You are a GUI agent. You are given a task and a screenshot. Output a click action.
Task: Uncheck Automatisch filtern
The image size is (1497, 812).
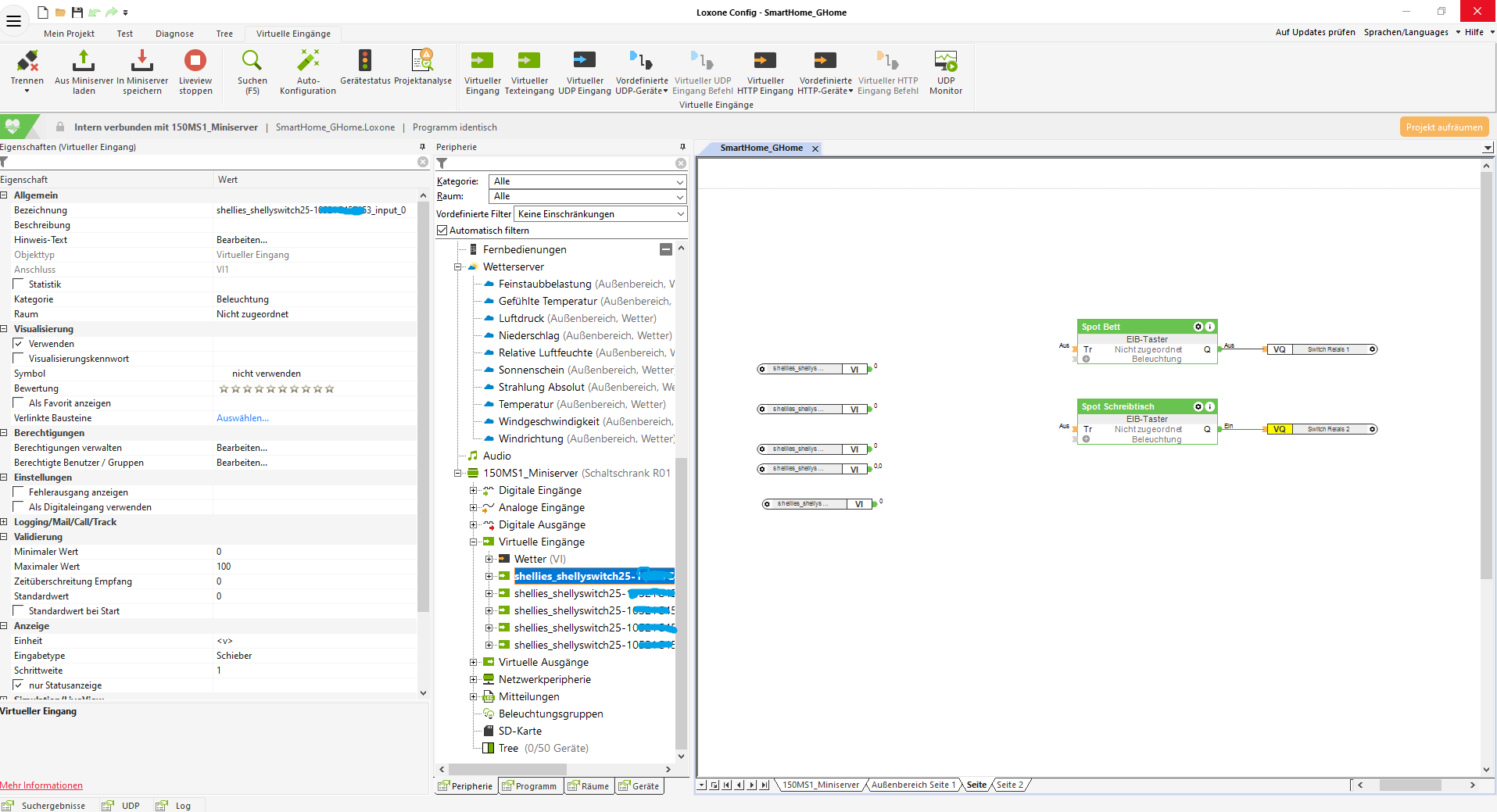point(442,231)
